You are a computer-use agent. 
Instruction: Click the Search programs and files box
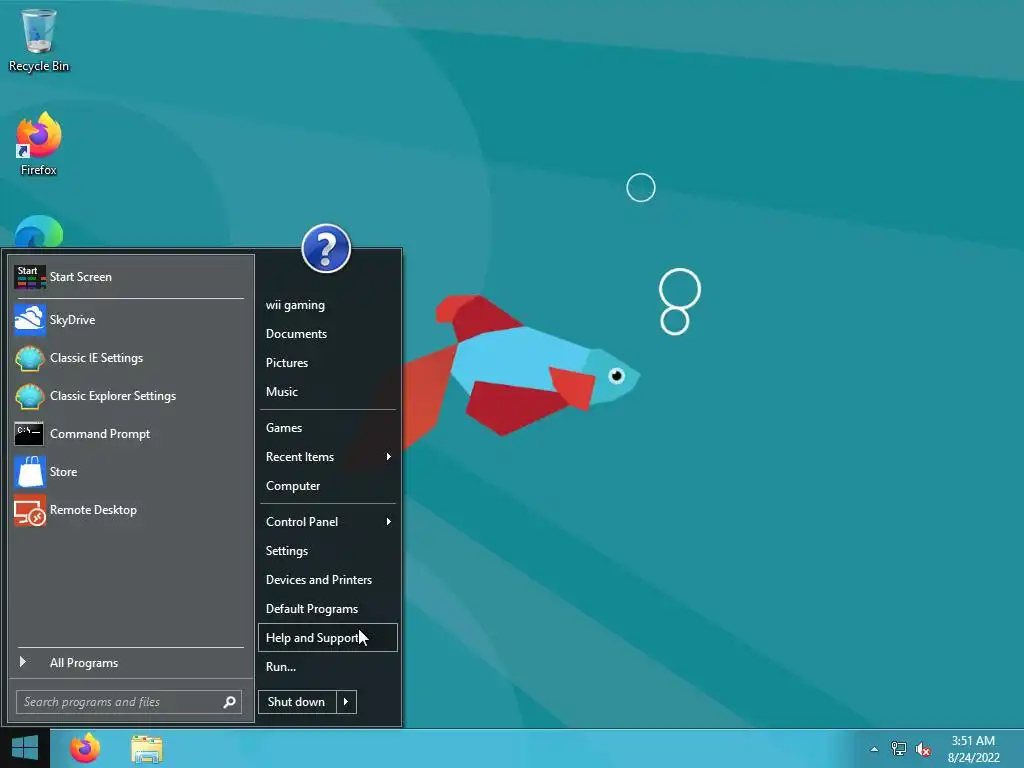point(129,702)
